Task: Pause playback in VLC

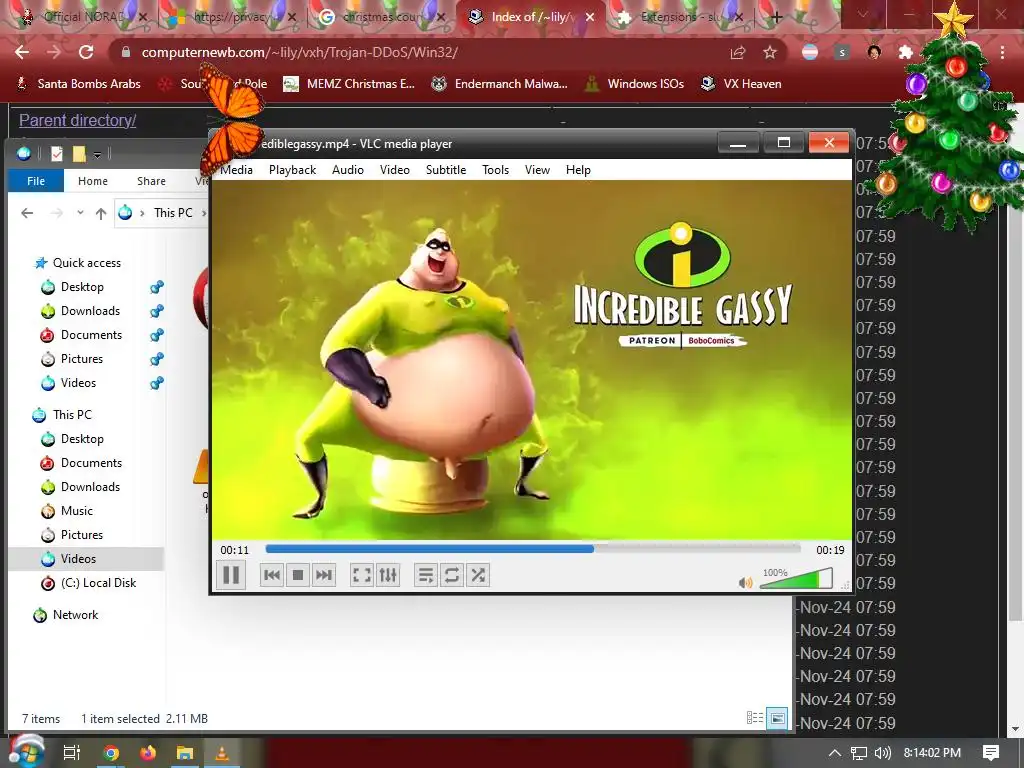Action: click(x=231, y=575)
